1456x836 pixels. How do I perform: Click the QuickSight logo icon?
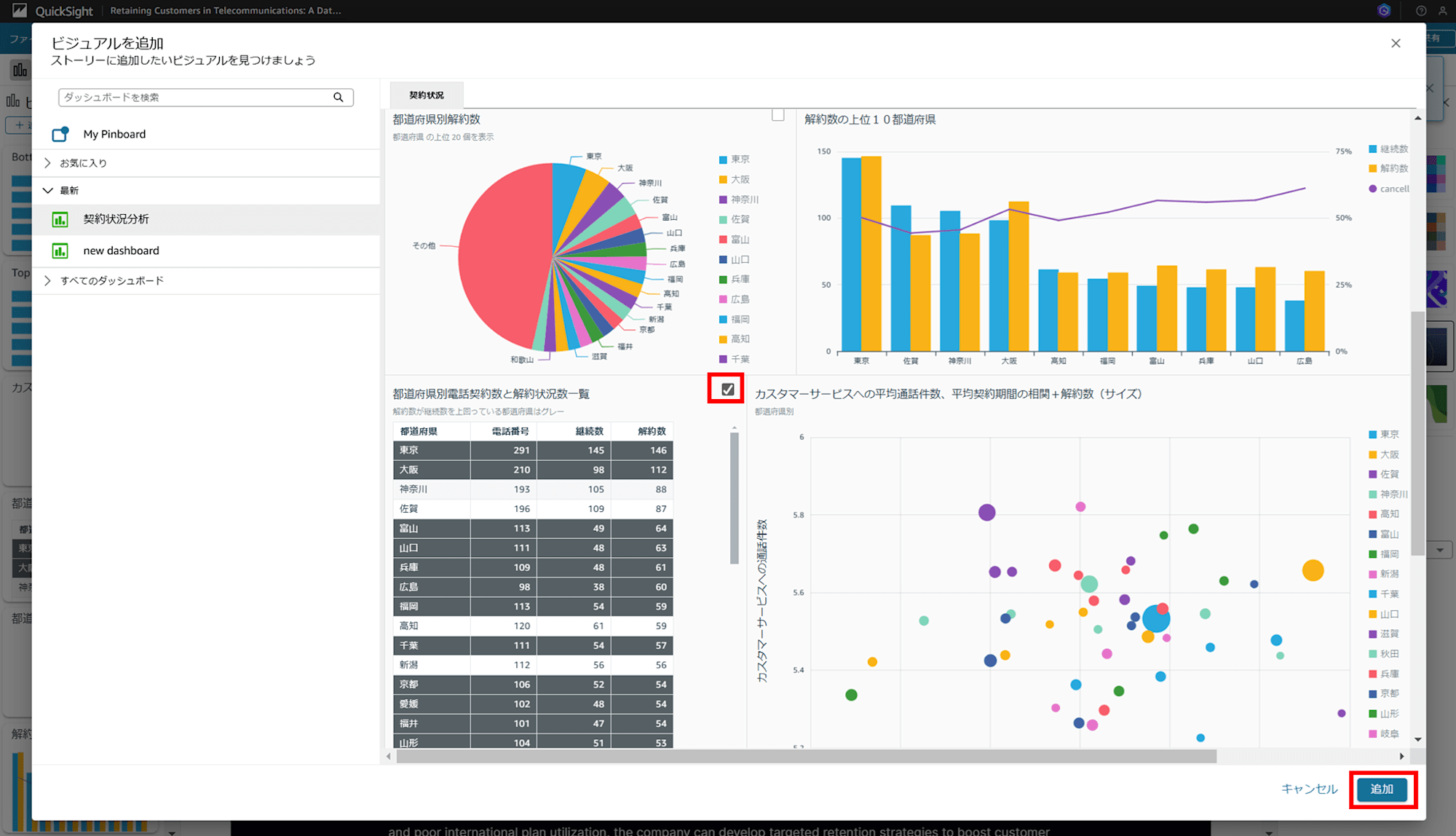[x=20, y=10]
